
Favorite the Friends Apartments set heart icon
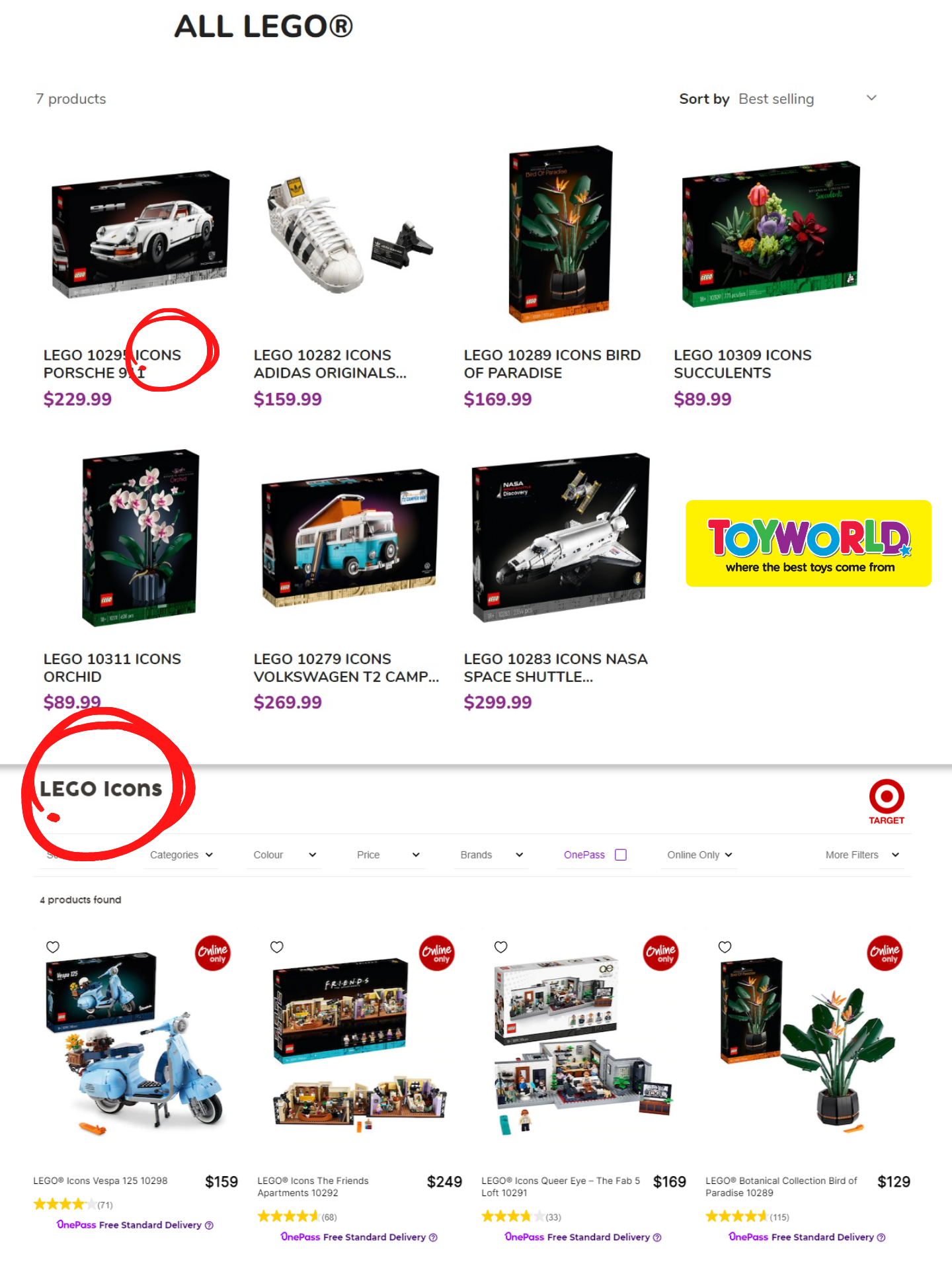tap(277, 947)
